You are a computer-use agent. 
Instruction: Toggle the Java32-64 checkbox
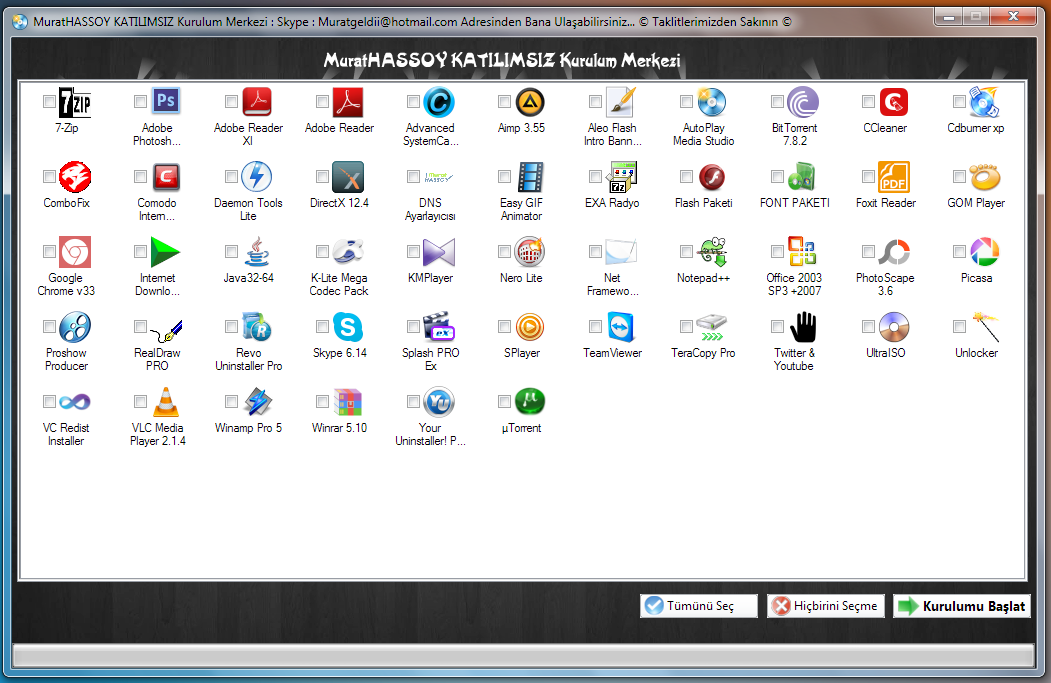pyautogui.click(x=231, y=252)
